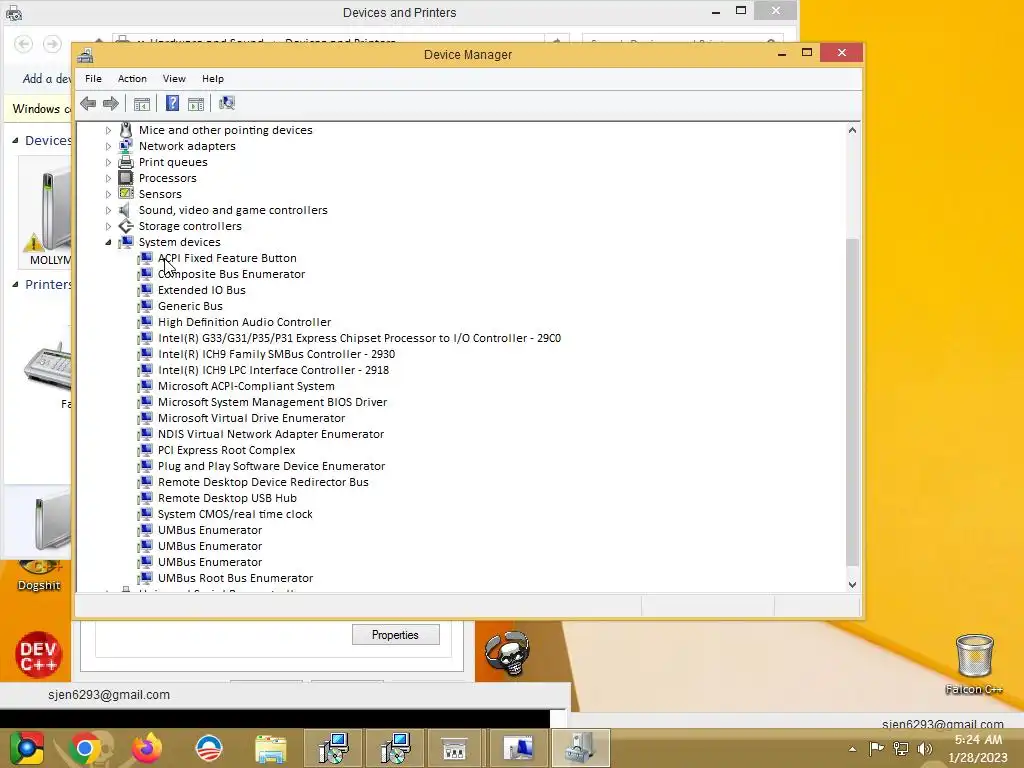Open File Explorer from the taskbar

(270, 748)
